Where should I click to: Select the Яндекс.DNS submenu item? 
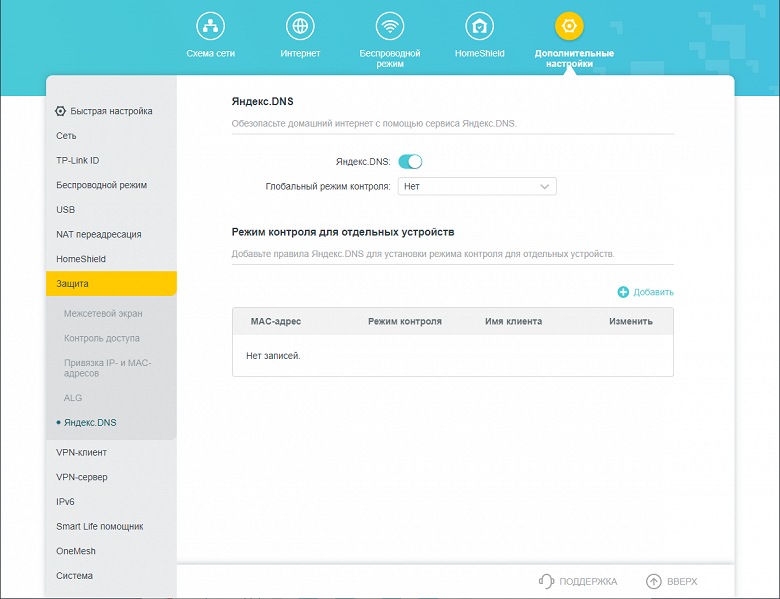tap(90, 422)
